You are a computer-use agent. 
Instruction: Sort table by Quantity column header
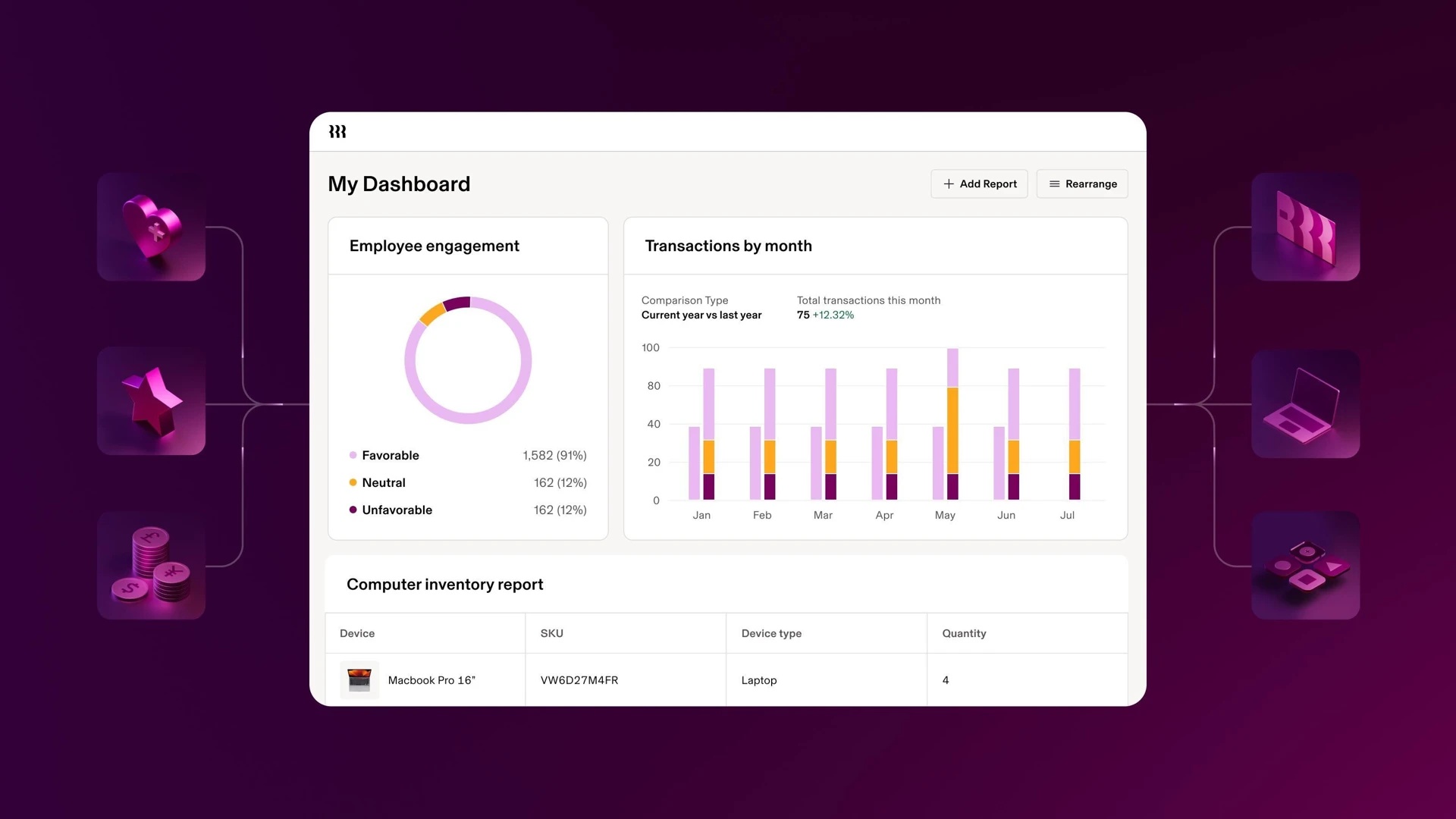point(963,634)
